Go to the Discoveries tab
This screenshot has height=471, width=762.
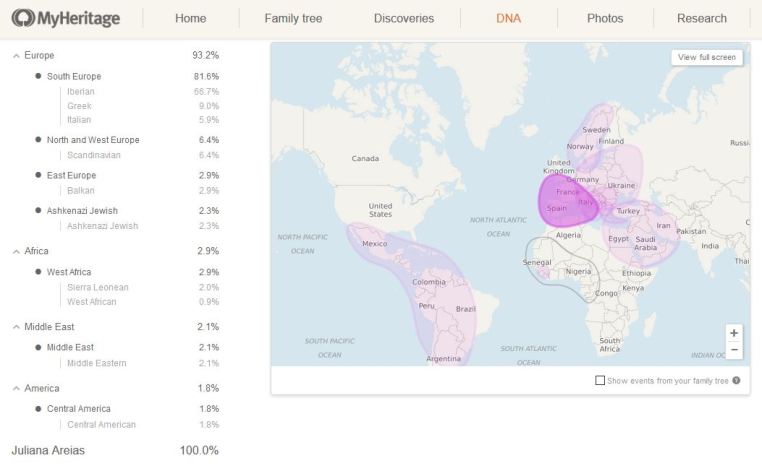pyautogui.click(x=403, y=18)
